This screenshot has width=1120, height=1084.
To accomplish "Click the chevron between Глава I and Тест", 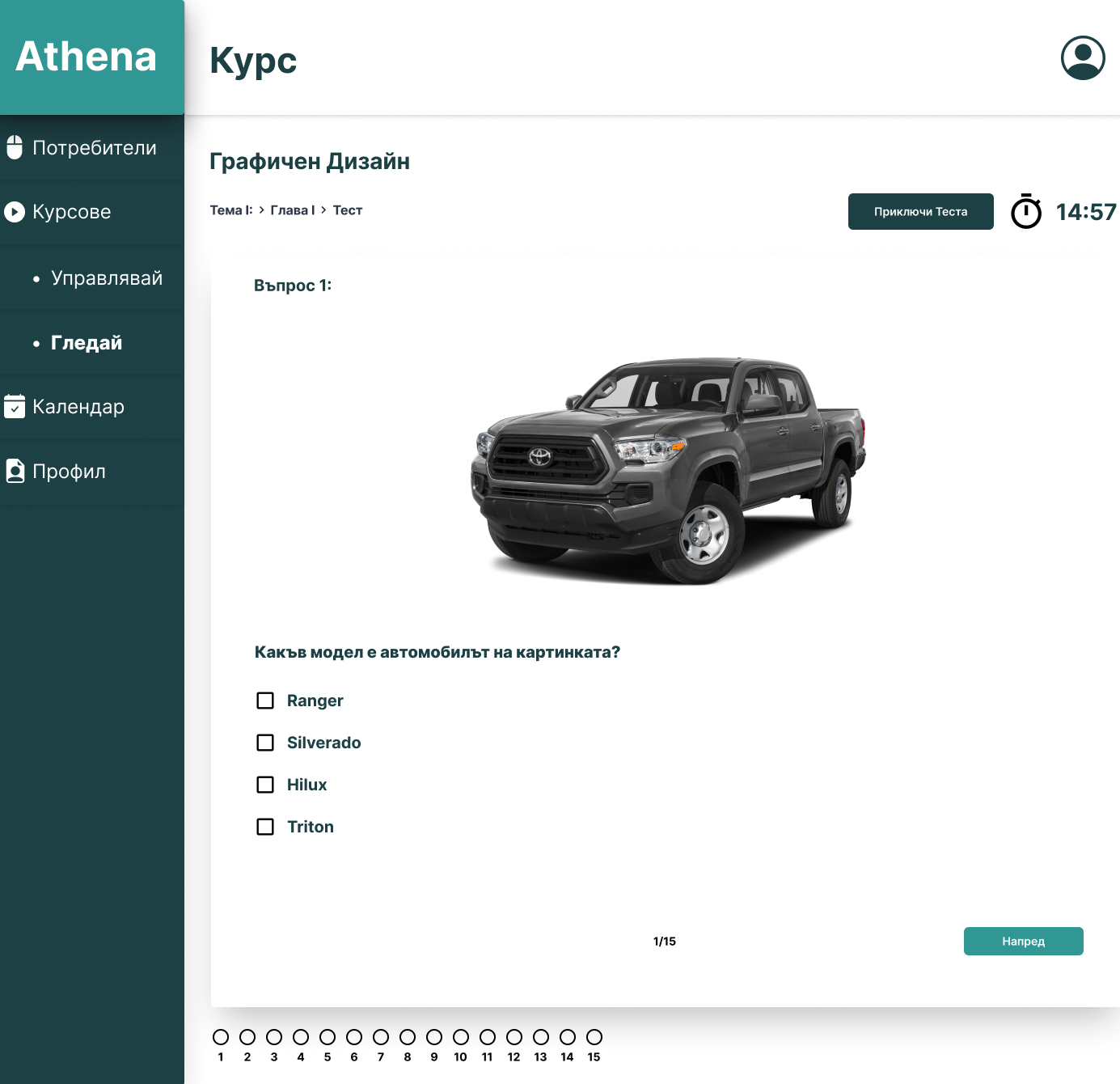I will click(x=323, y=210).
